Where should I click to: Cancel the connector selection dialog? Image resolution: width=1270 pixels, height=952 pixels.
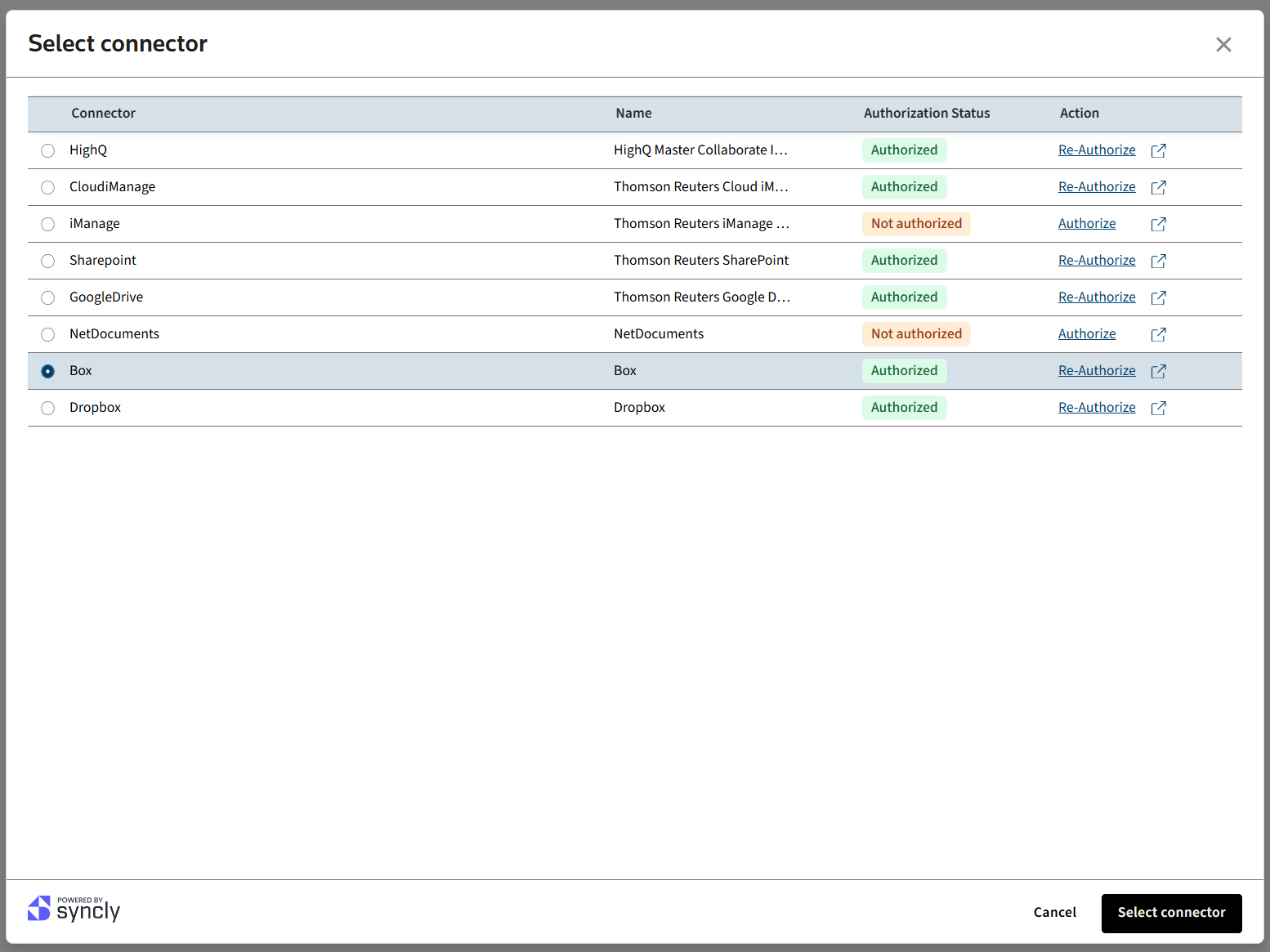pyautogui.click(x=1054, y=912)
